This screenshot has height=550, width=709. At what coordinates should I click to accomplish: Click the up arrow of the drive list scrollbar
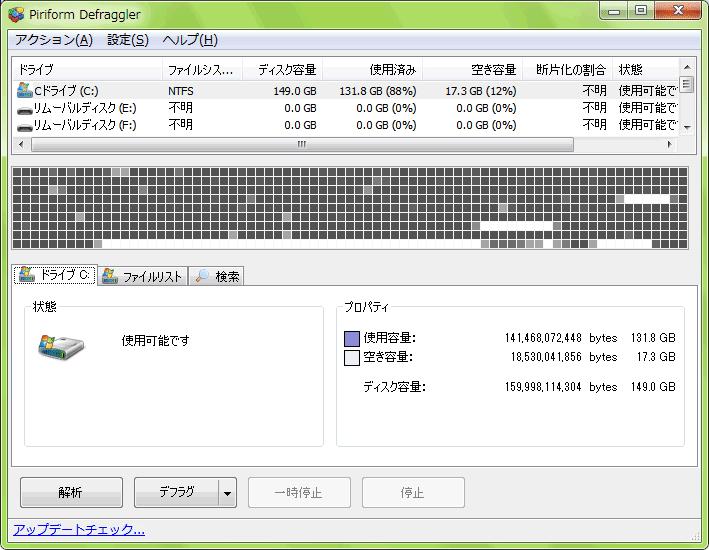(x=687, y=67)
